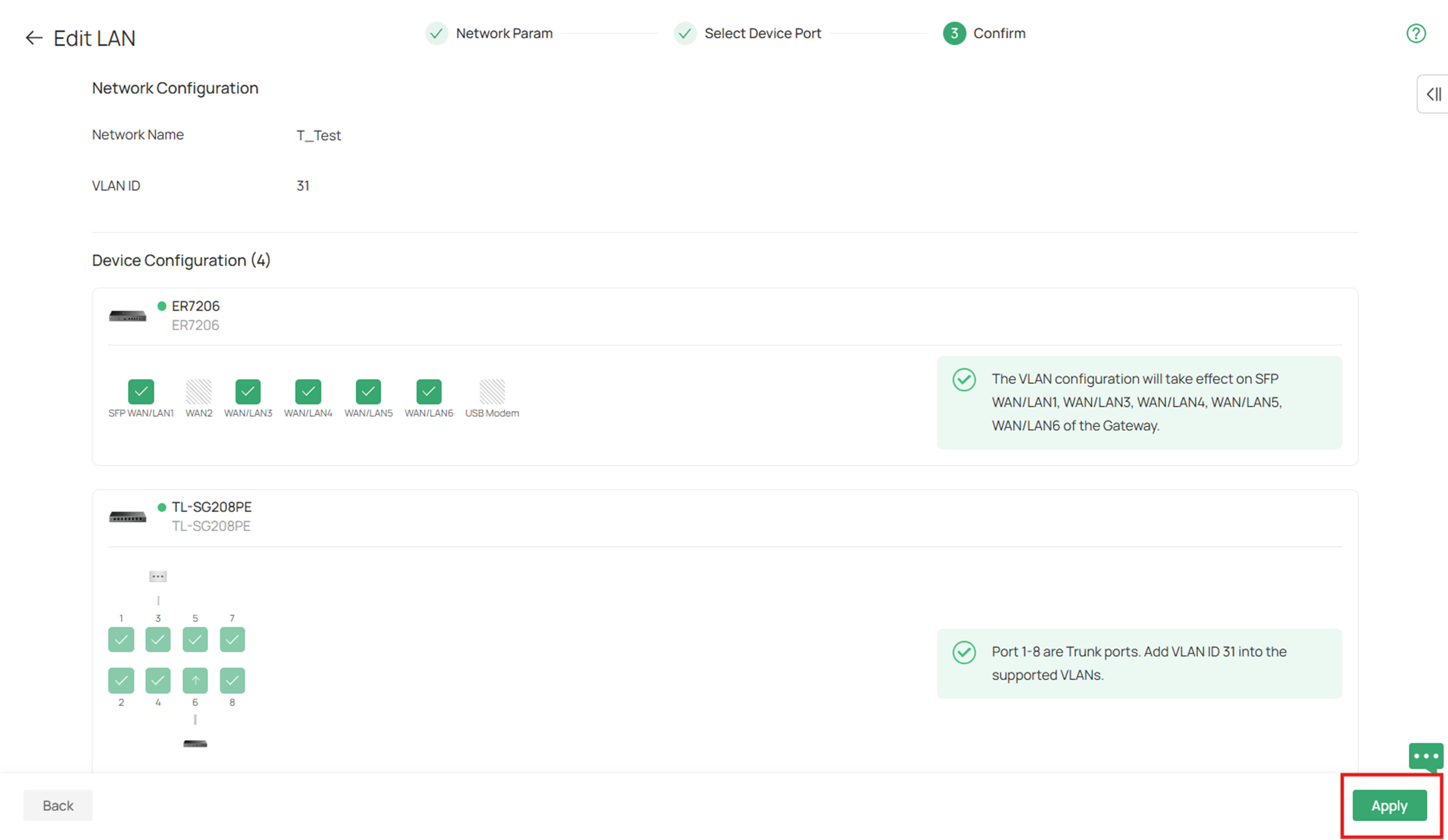Screen dimensions: 1448x840
Task: Open the green chat support bubble
Action: tap(1426, 757)
